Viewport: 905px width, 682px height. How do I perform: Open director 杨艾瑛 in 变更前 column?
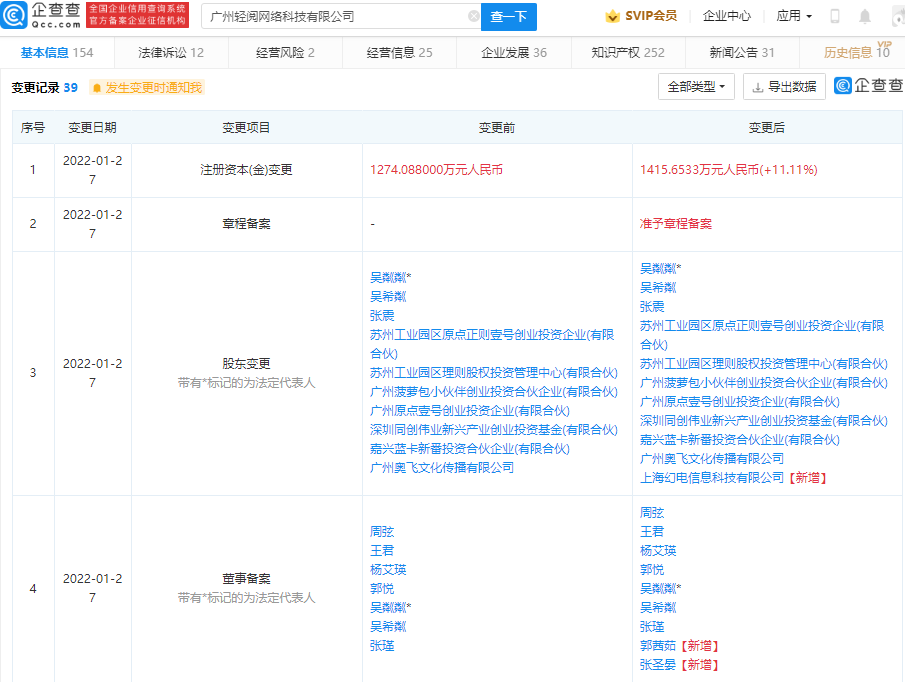point(388,569)
